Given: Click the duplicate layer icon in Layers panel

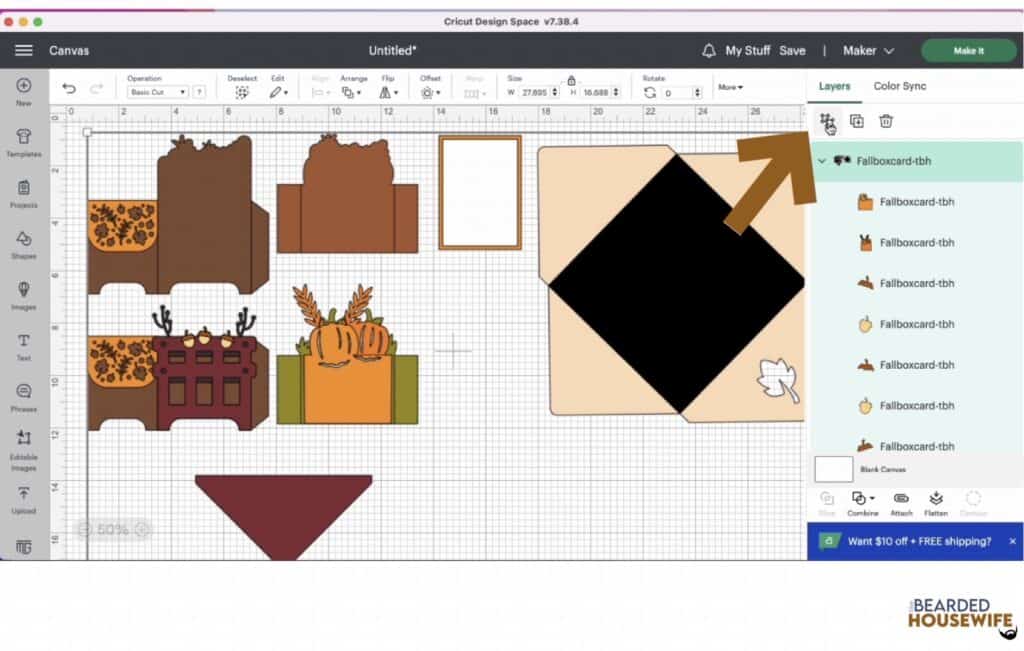Looking at the screenshot, I should [856, 120].
